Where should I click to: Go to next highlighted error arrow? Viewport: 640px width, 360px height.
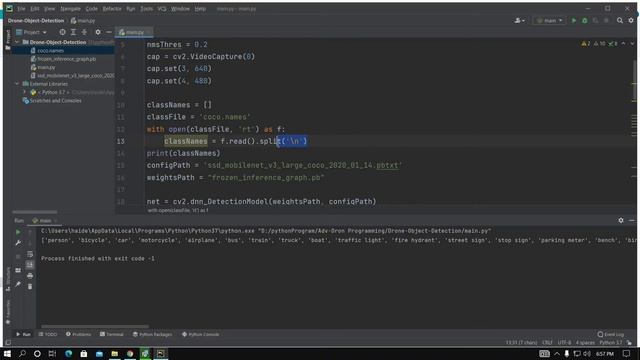coord(632,43)
